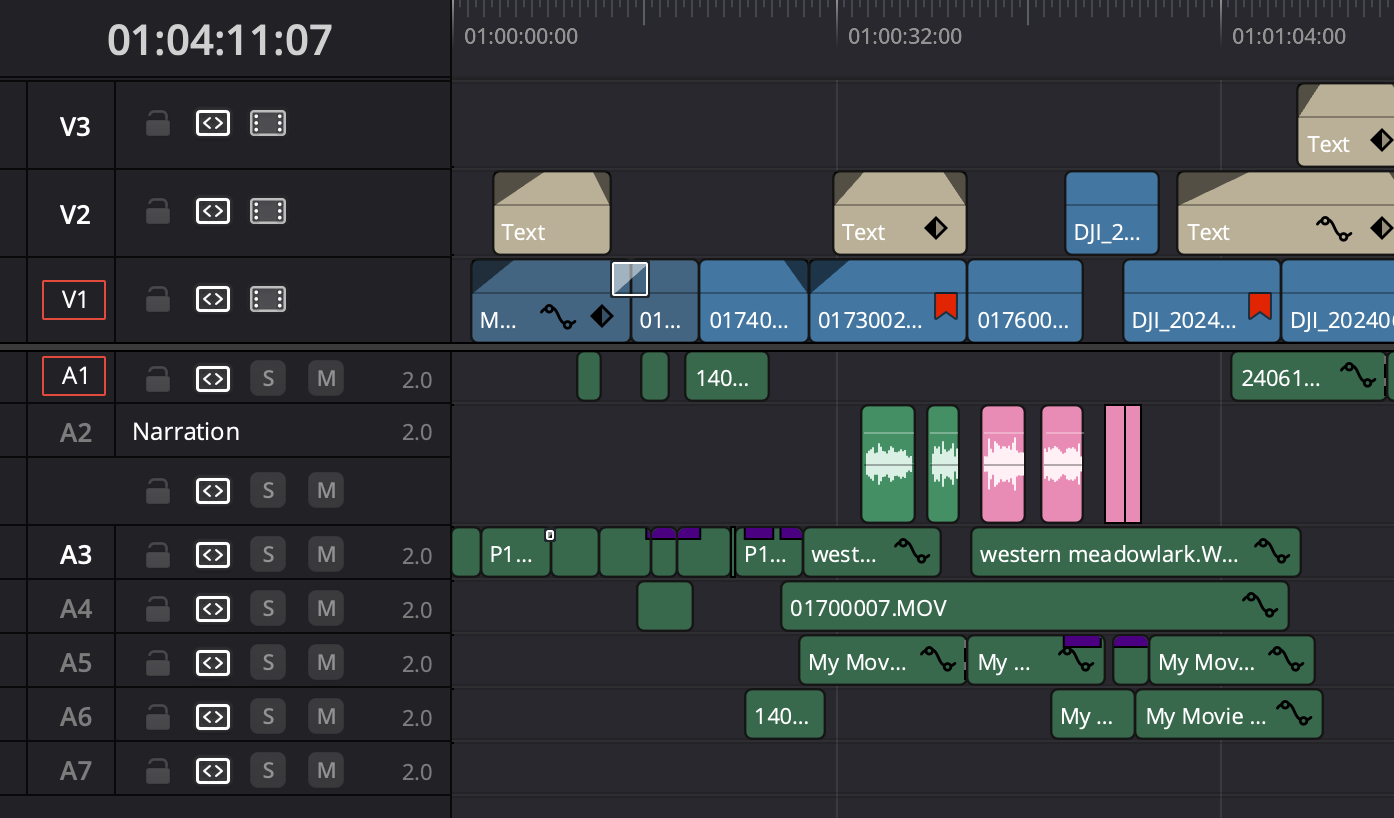1394x818 pixels.
Task: Mute the A7 audio track
Action: click(326, 770)
